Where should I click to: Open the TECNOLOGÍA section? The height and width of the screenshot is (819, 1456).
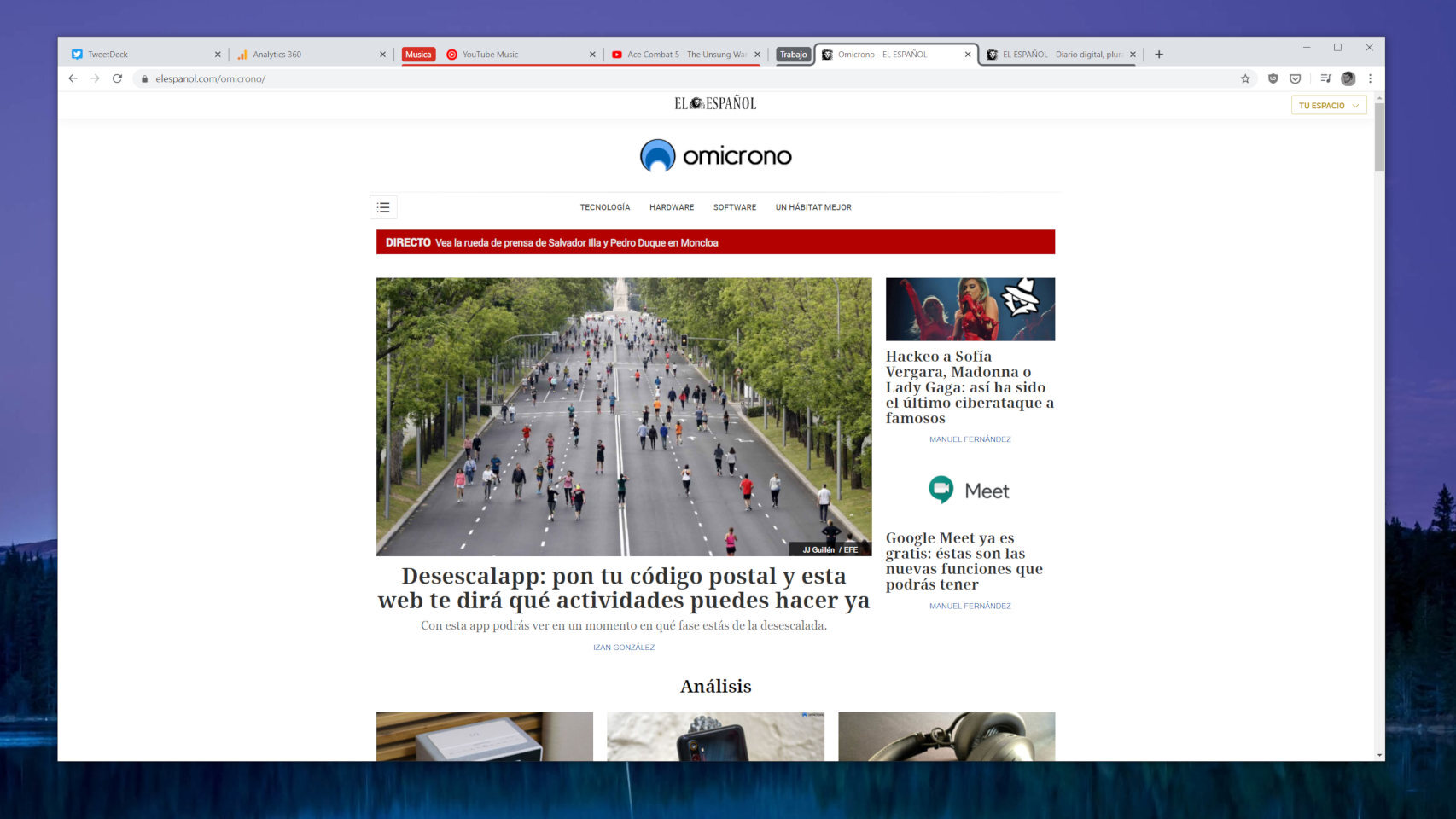tap(605, 207)
